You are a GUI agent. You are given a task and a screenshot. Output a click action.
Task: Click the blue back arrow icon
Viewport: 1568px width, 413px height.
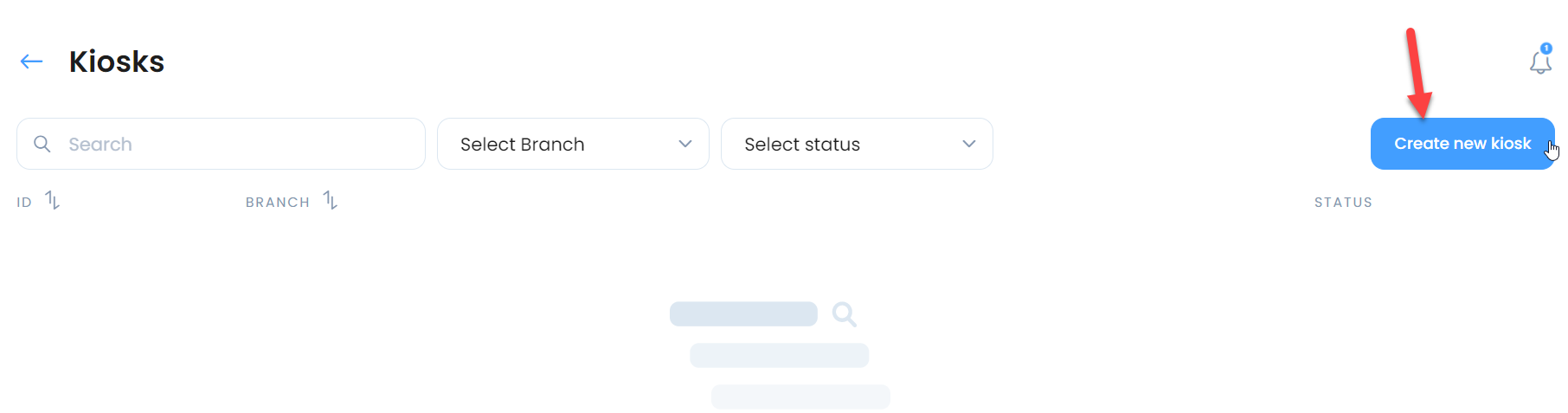[32, 61]
